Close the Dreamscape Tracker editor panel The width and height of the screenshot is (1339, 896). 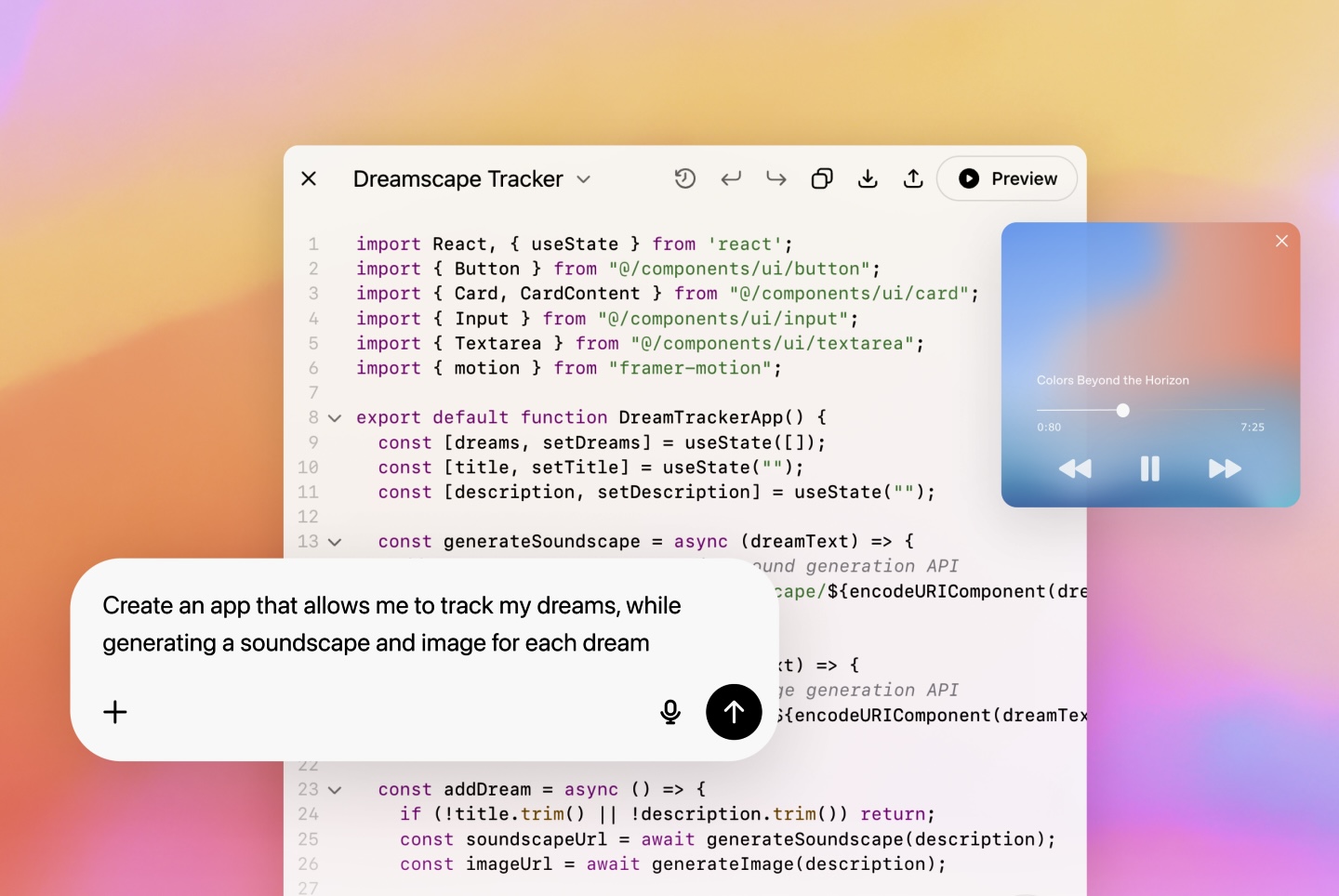pos(309,178)
